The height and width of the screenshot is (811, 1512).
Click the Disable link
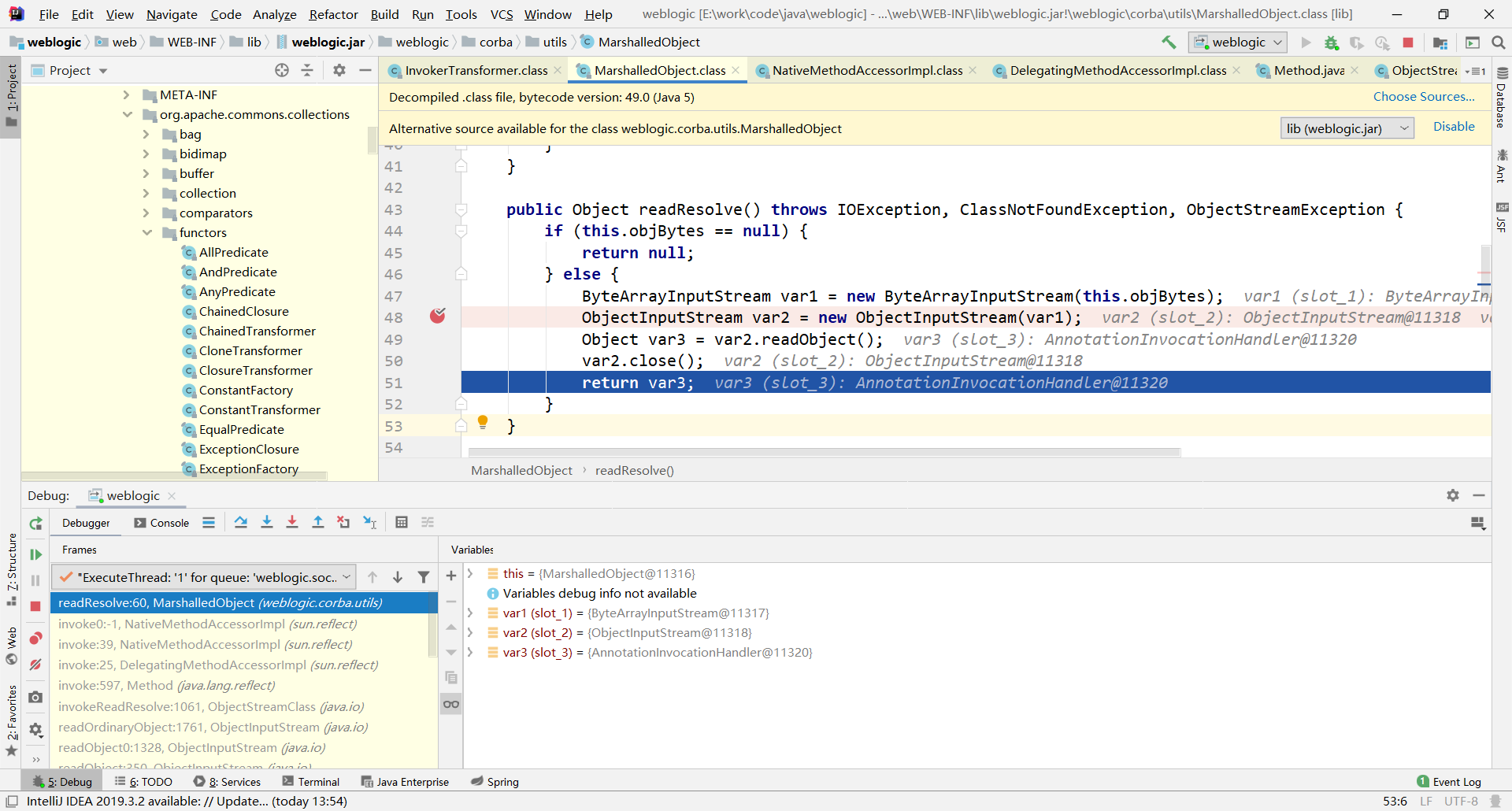pos(1454,127)
